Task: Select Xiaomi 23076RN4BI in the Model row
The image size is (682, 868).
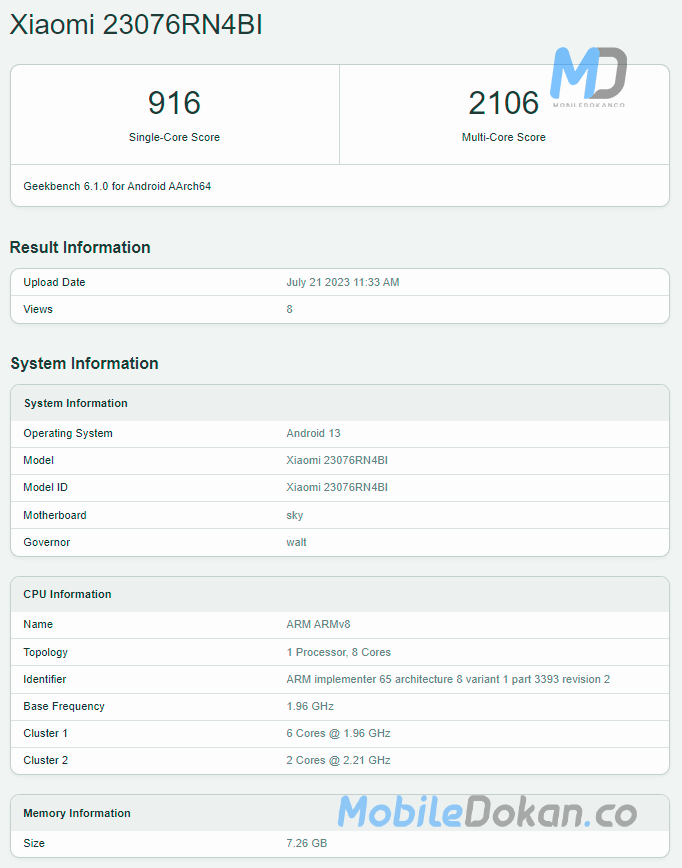Action: (x=337, y=461)
